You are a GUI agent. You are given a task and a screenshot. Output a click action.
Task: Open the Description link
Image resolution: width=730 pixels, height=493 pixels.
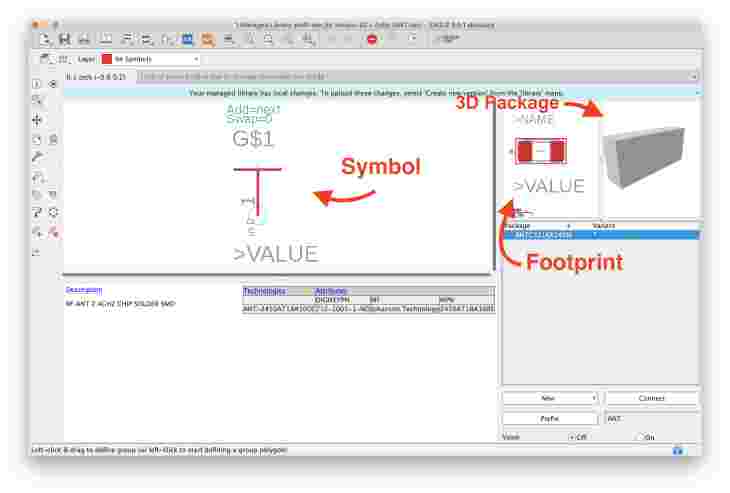click(x=84, y=290)
